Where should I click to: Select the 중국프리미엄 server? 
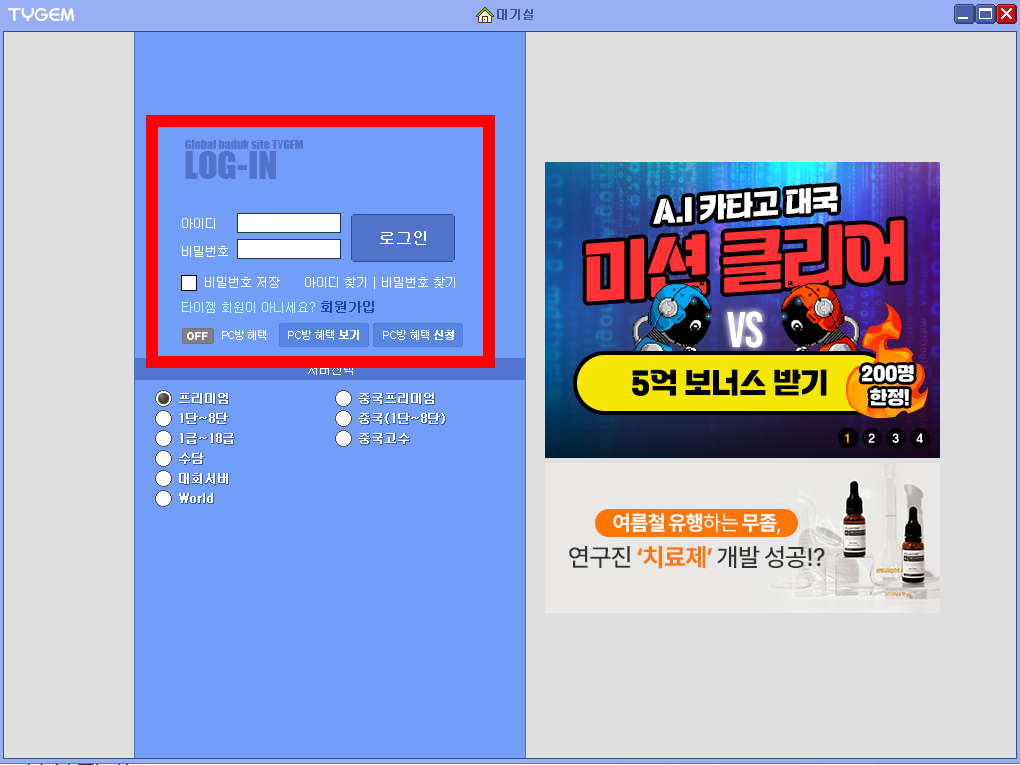[x=343, y=398]
